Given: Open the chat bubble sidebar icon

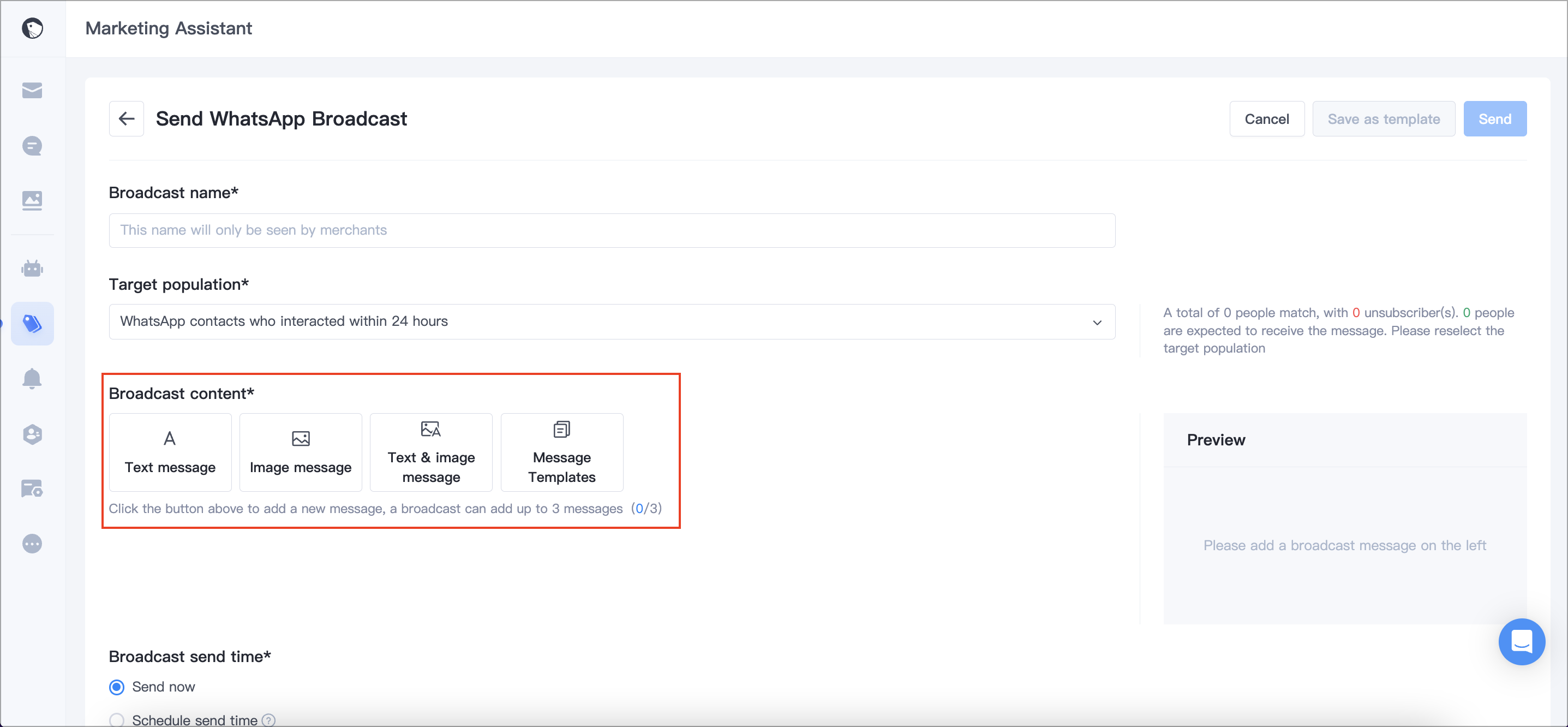Looking at the screenshot, I should point(32,146).
